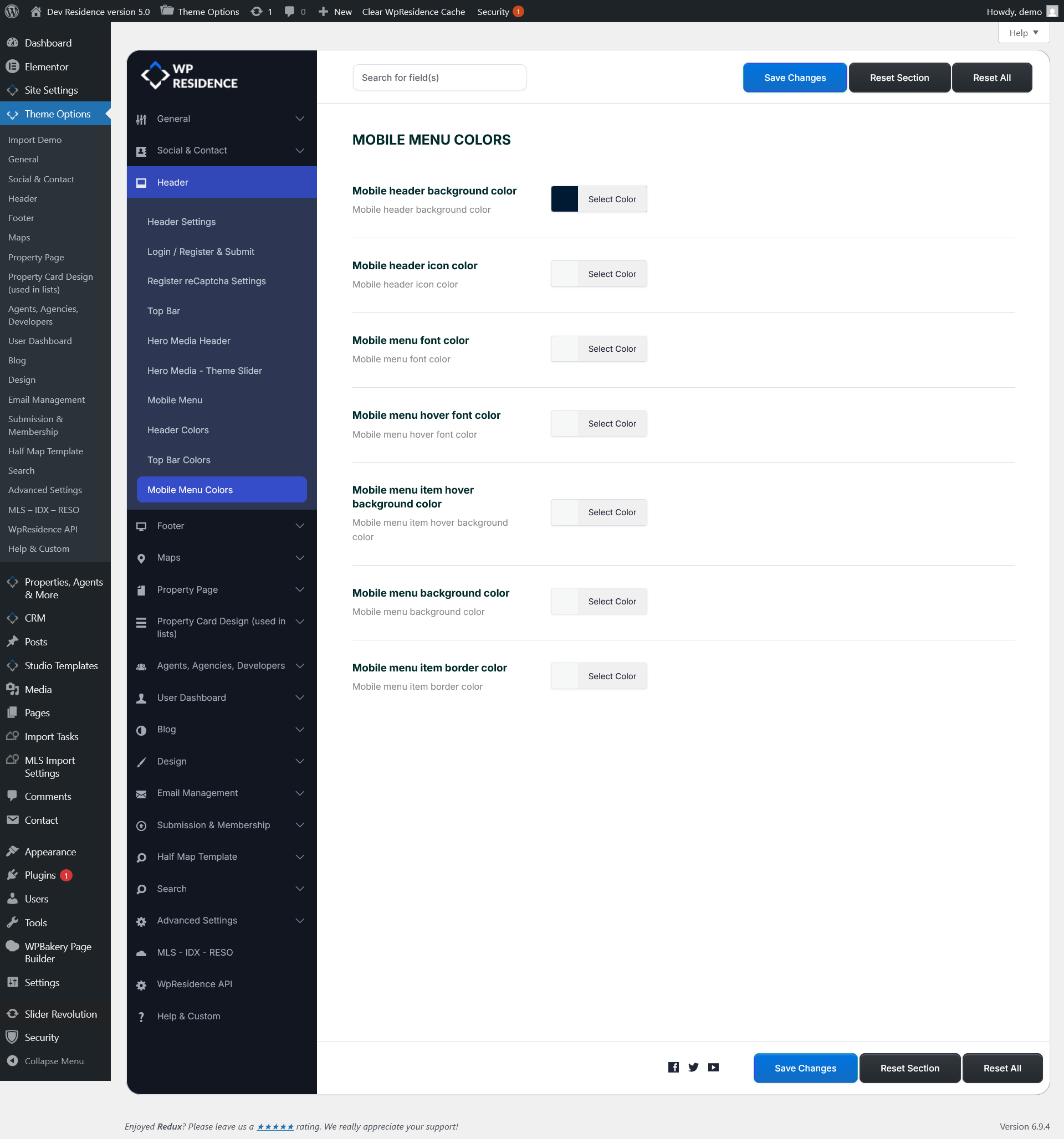Click the WP Residence logo
Screen dimensions: 1064x1139
coord(189,76)
